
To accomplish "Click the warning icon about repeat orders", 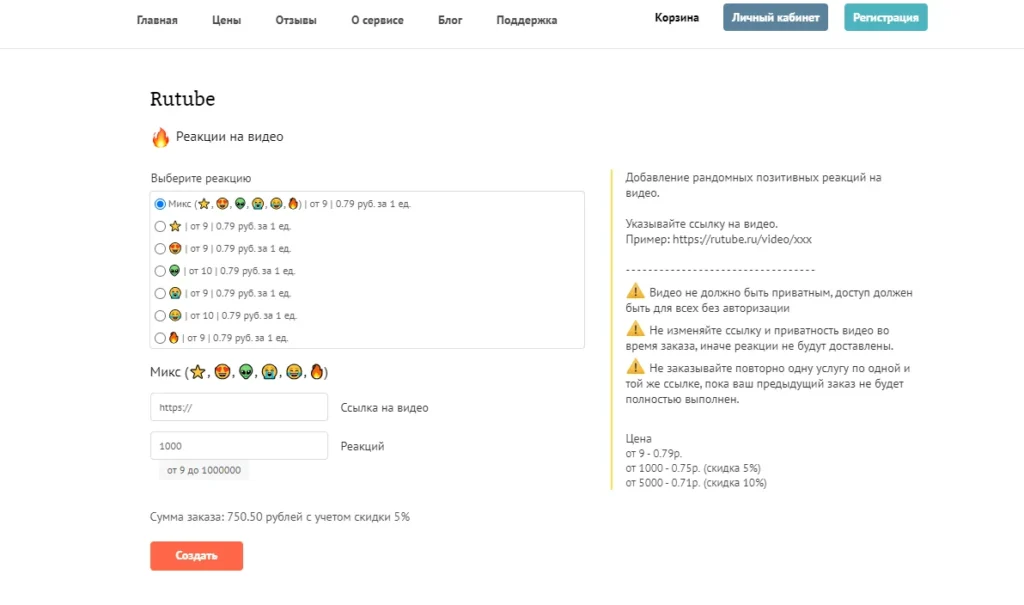I will click(635, 367).
